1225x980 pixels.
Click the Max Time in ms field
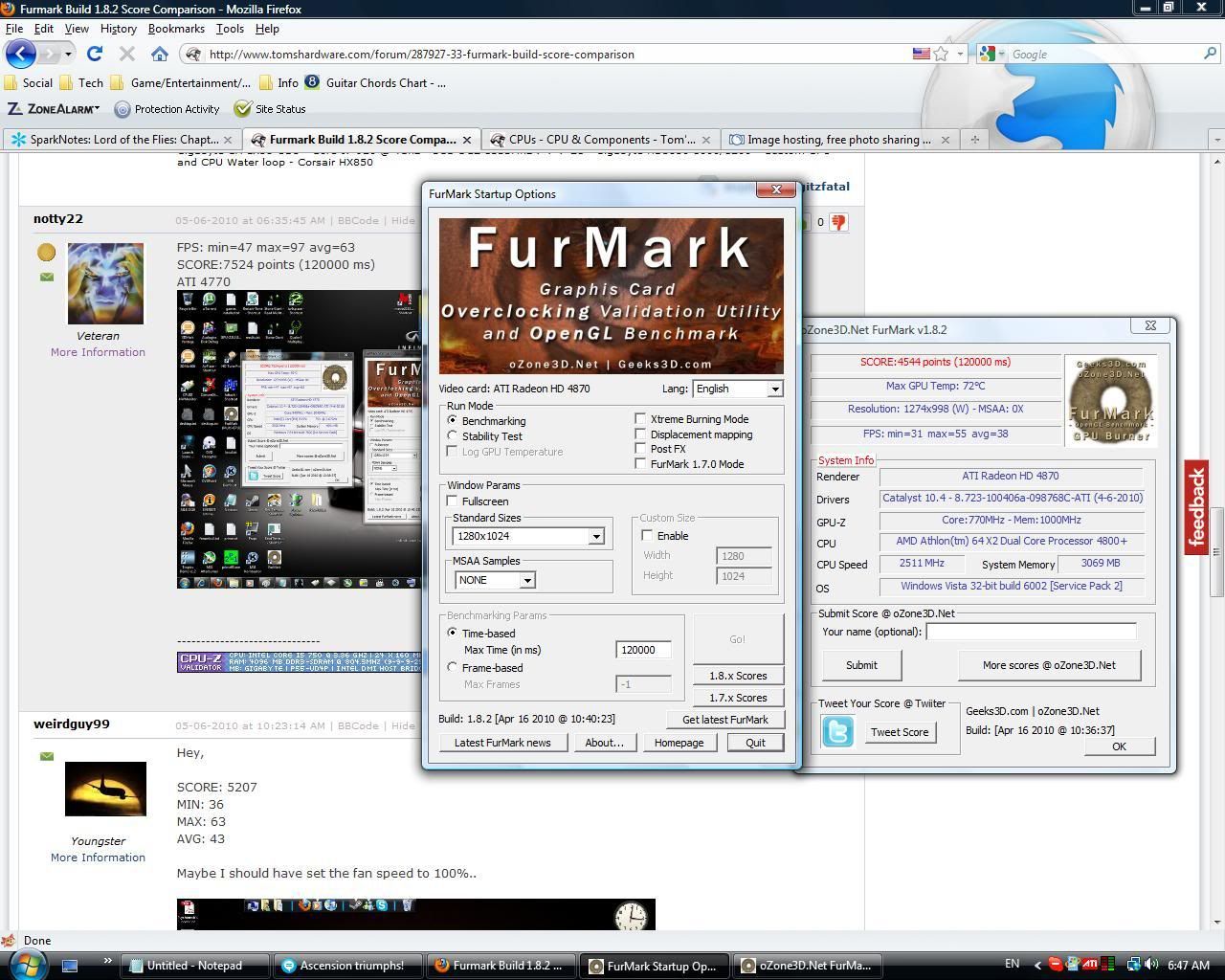click(642, 650)
